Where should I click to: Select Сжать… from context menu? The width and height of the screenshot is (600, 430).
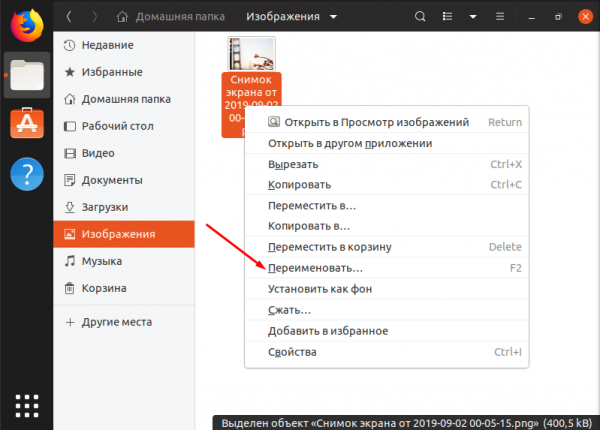click(386, 310)
